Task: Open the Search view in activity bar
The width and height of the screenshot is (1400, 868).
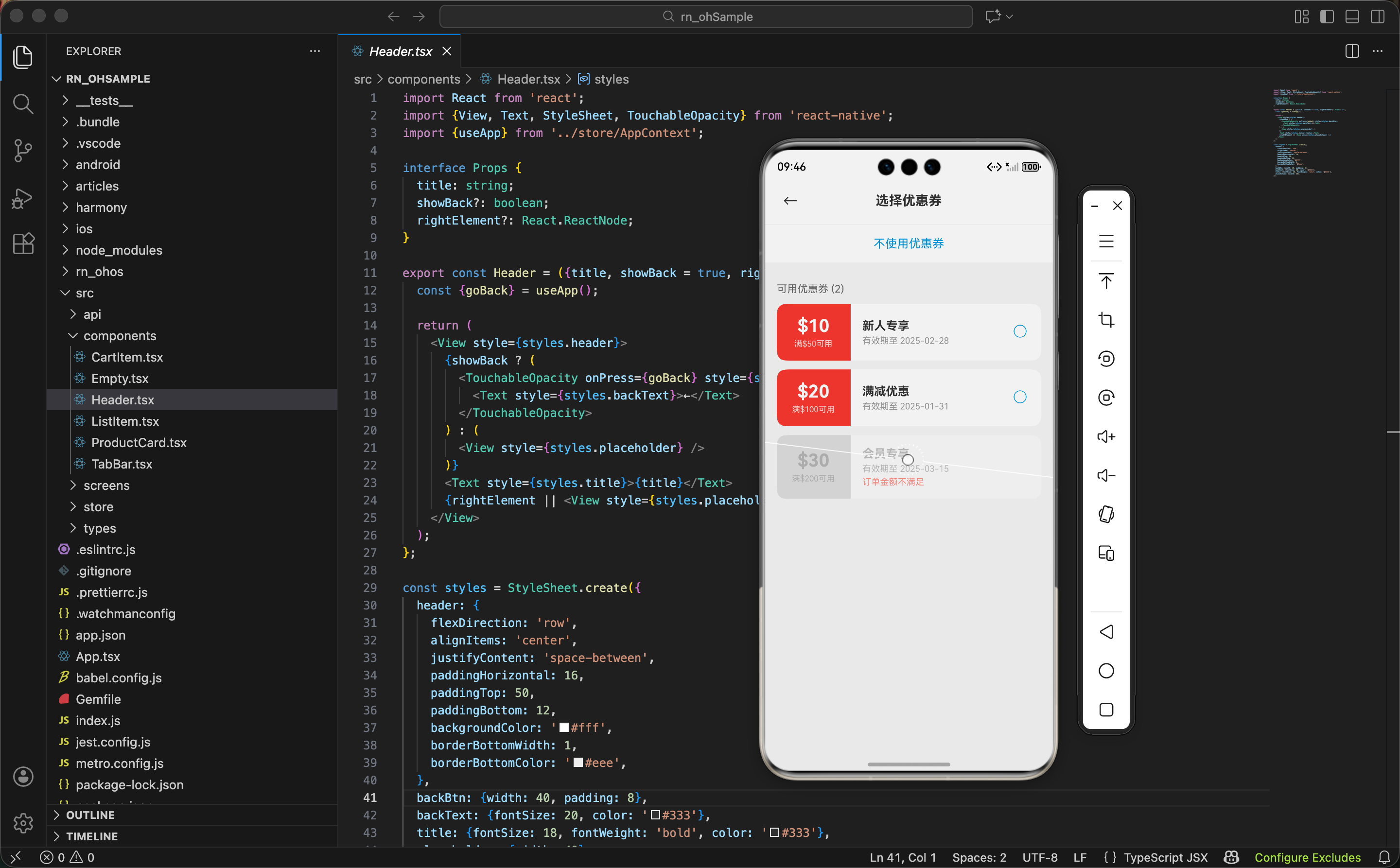Action: pos(22,104)
